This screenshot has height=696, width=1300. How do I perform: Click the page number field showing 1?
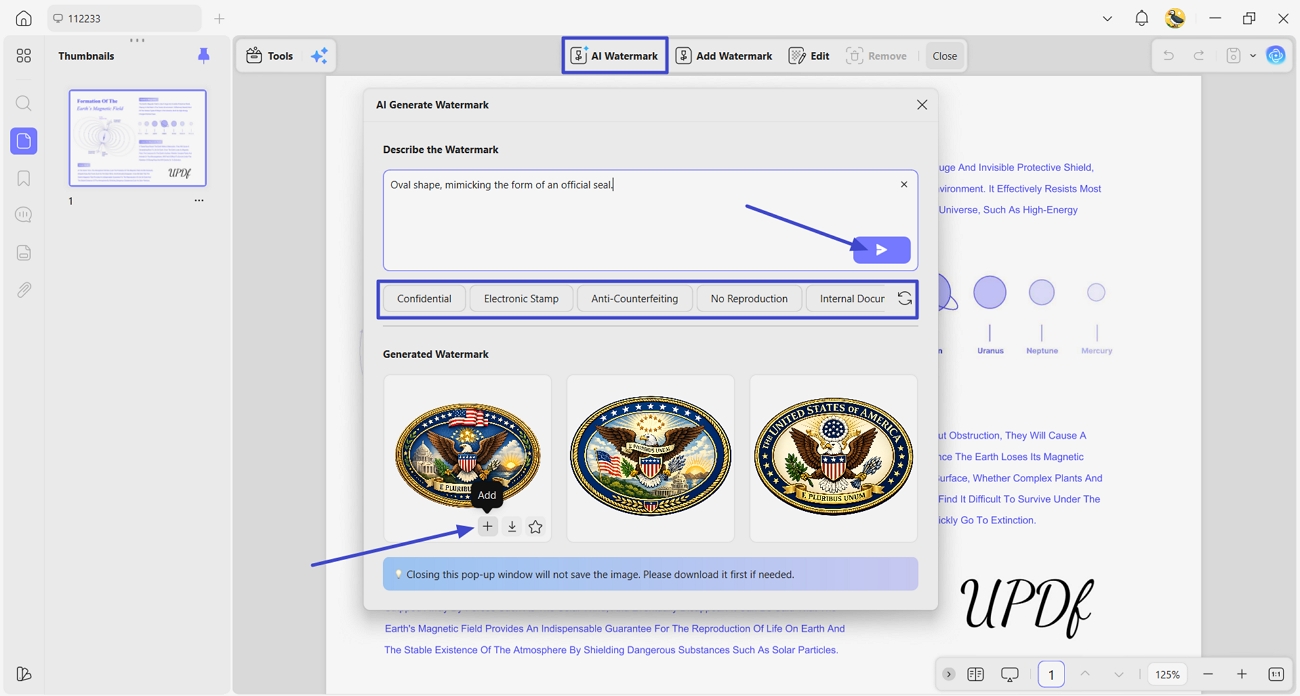pos(1051,674)
